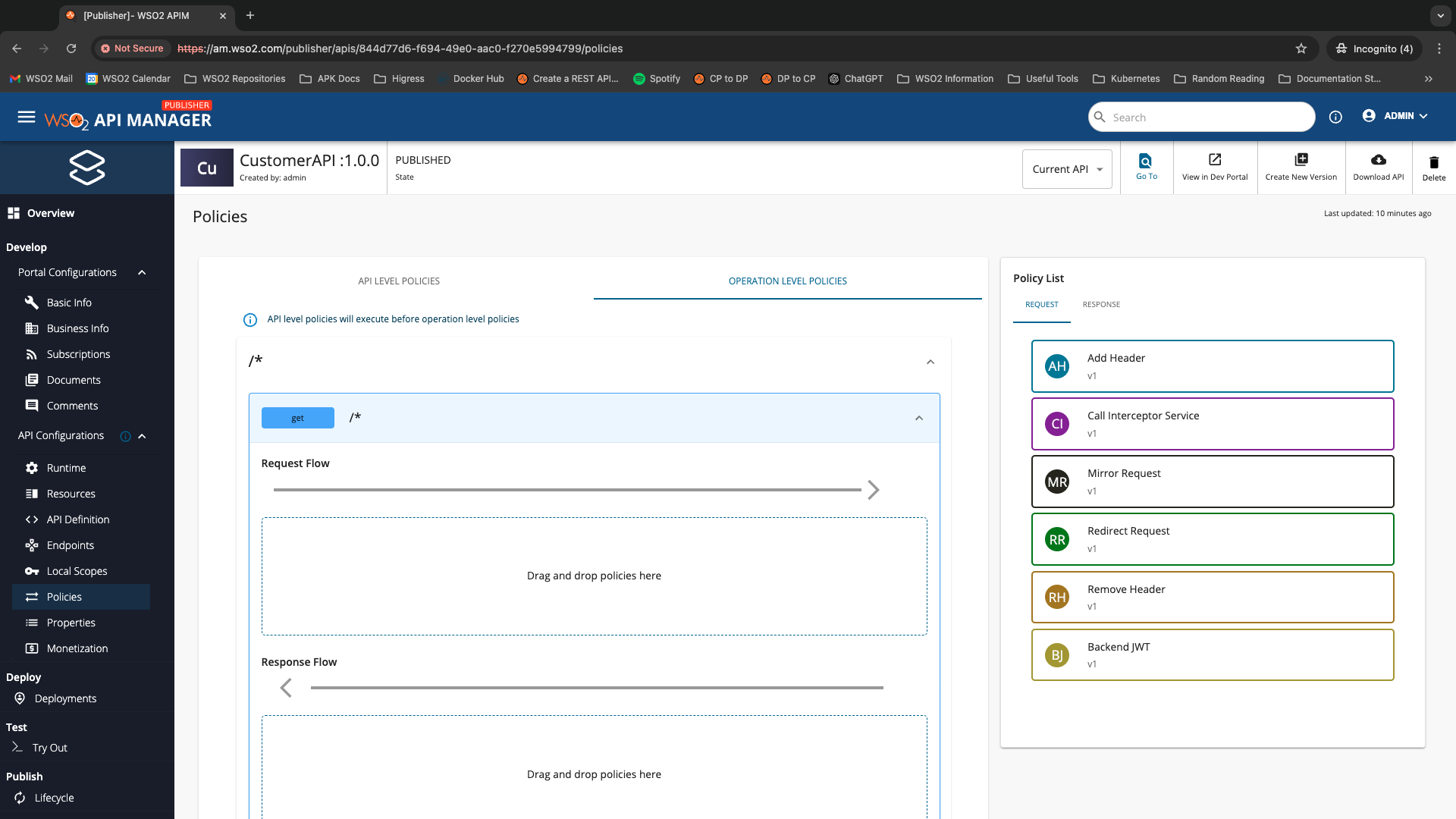Collapse the /* resource accordion
The height and width of the screenshot is (819, 1456).
click(930, 362)
